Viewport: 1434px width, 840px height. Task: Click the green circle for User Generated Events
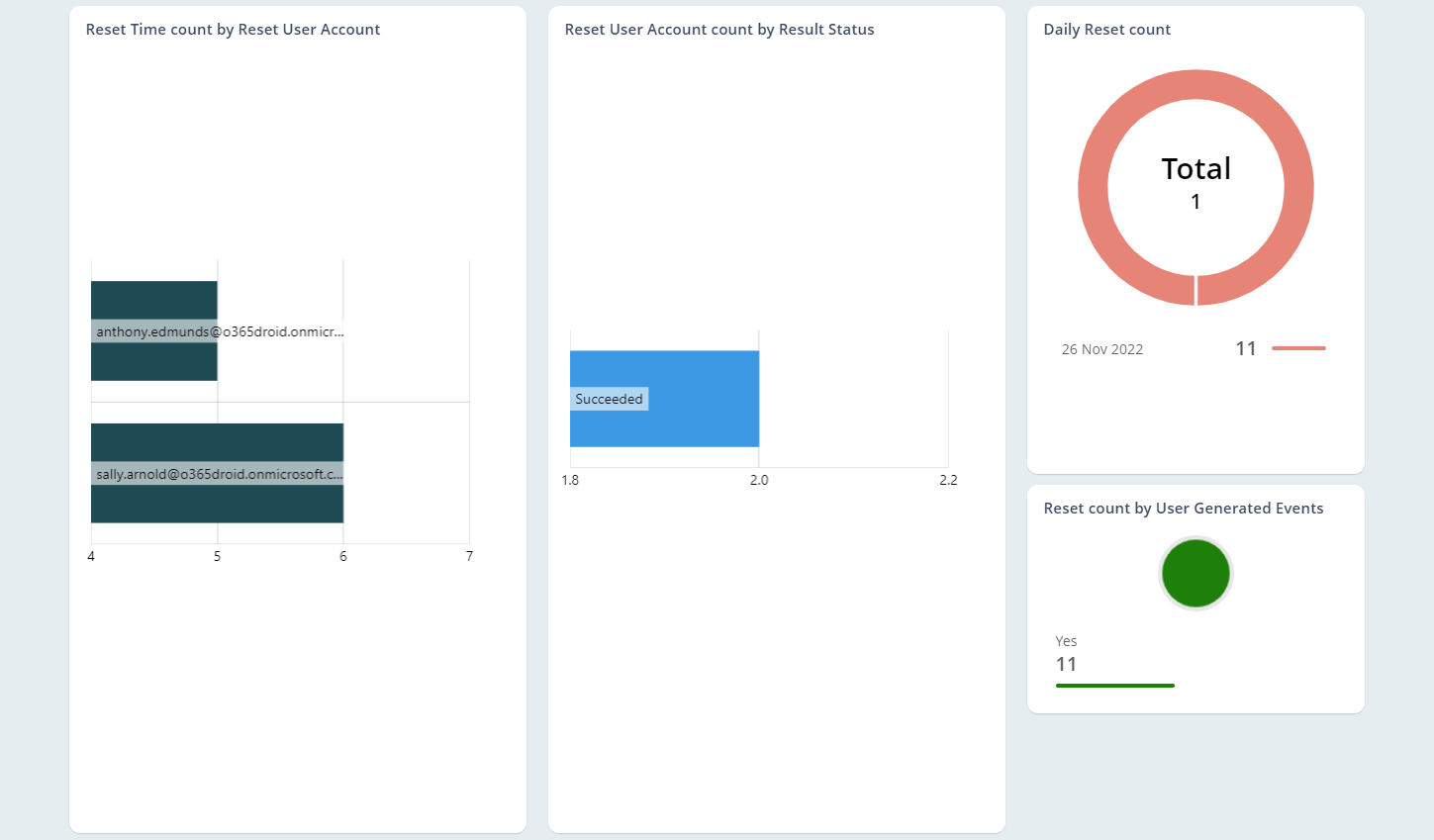tap(1195, 573)
